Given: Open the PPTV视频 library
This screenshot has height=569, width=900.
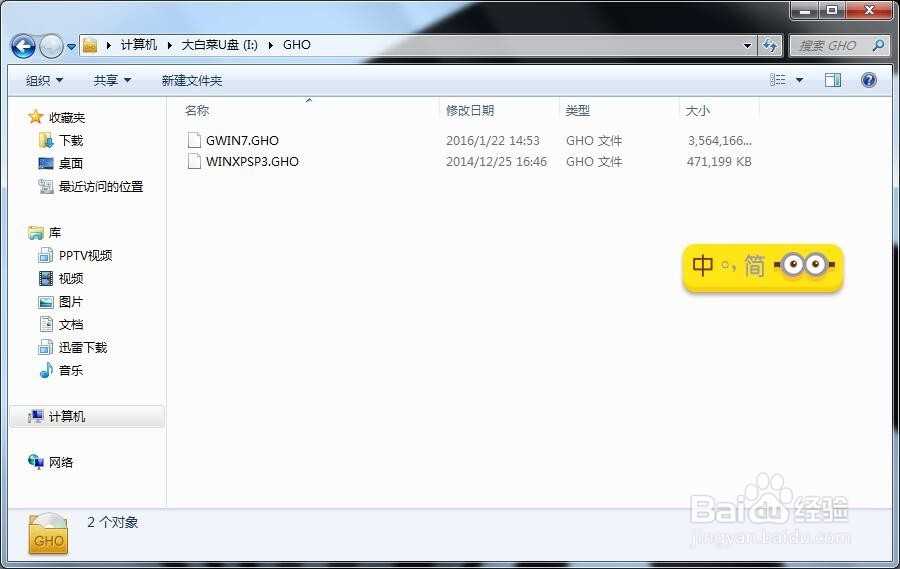Looking at the screenshot, I should coord(85,256).
